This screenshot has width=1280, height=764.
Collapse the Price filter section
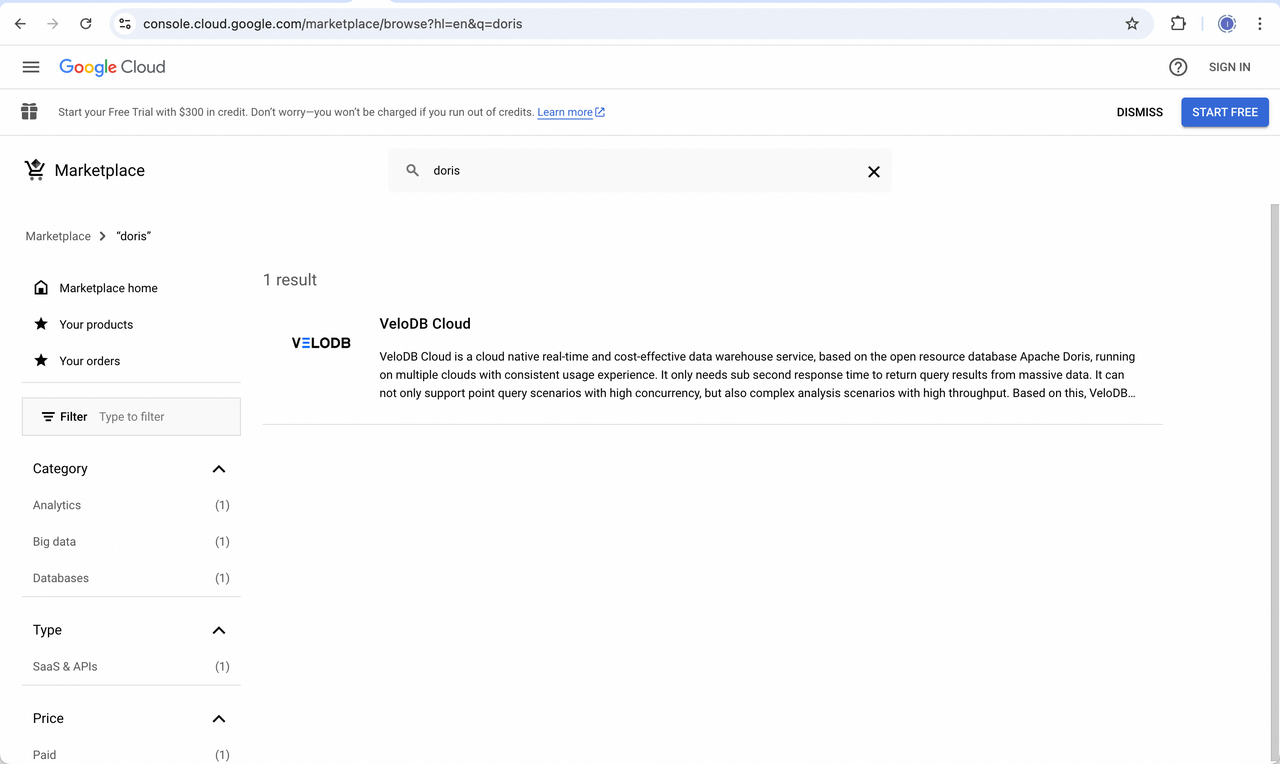click(218, 718)
